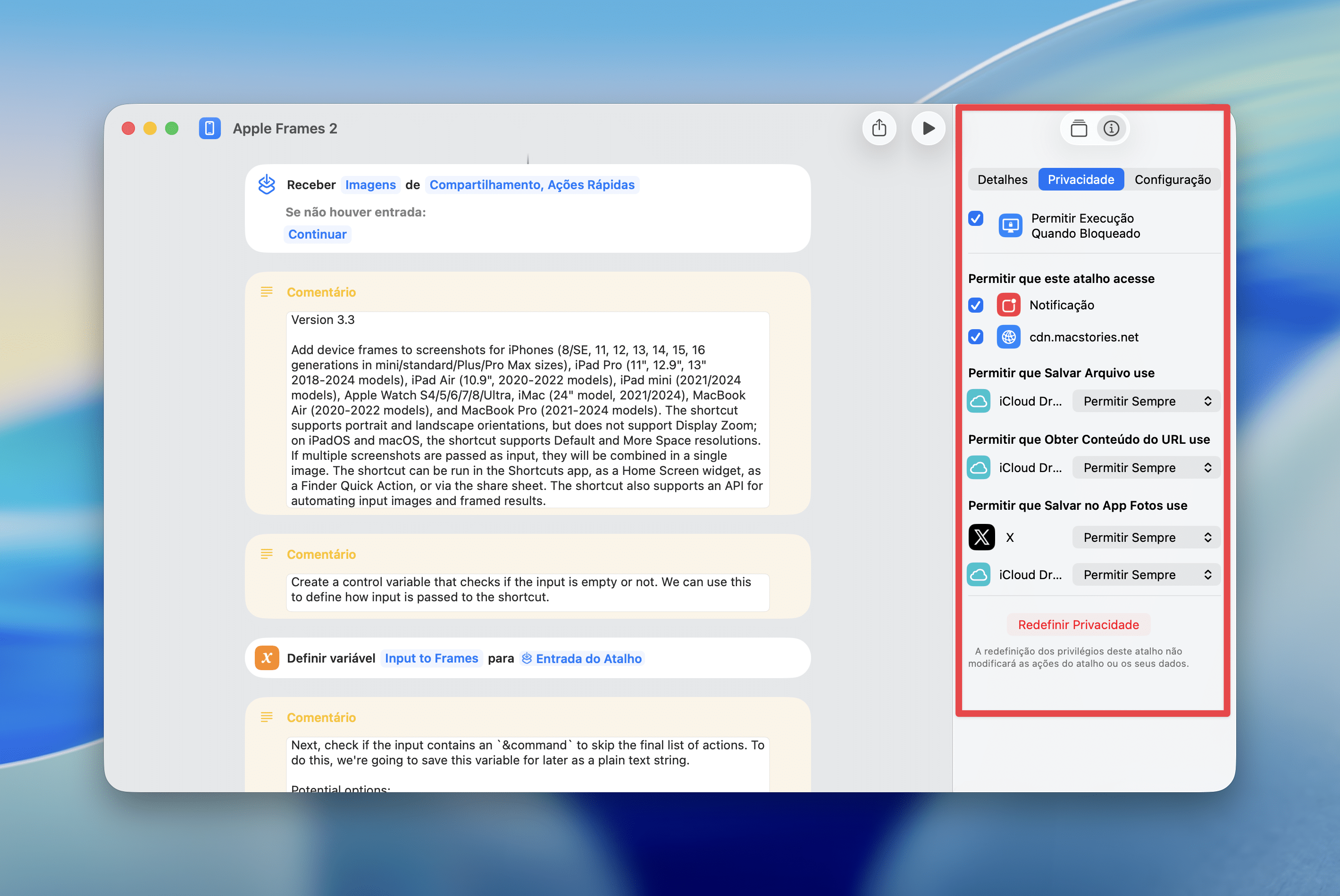The image size is (1340, 896).
Task: Click the Apple Frames 2 shortcut icon
Action: click(x=210, y=129)
